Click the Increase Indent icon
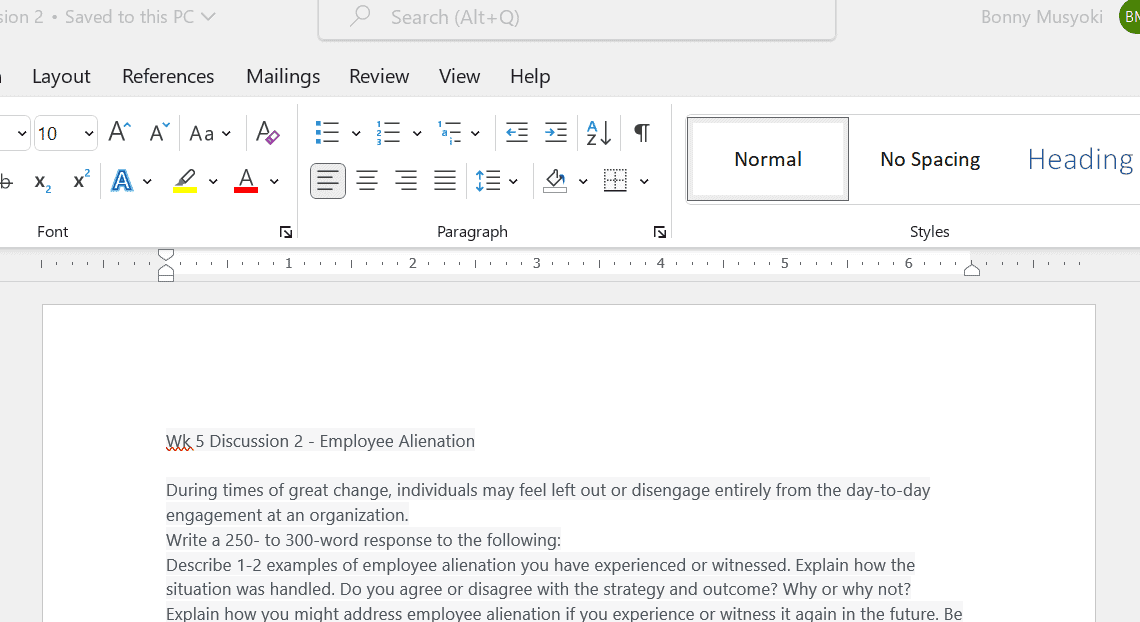Screen dimensions: 1140x622 [555, 132]
